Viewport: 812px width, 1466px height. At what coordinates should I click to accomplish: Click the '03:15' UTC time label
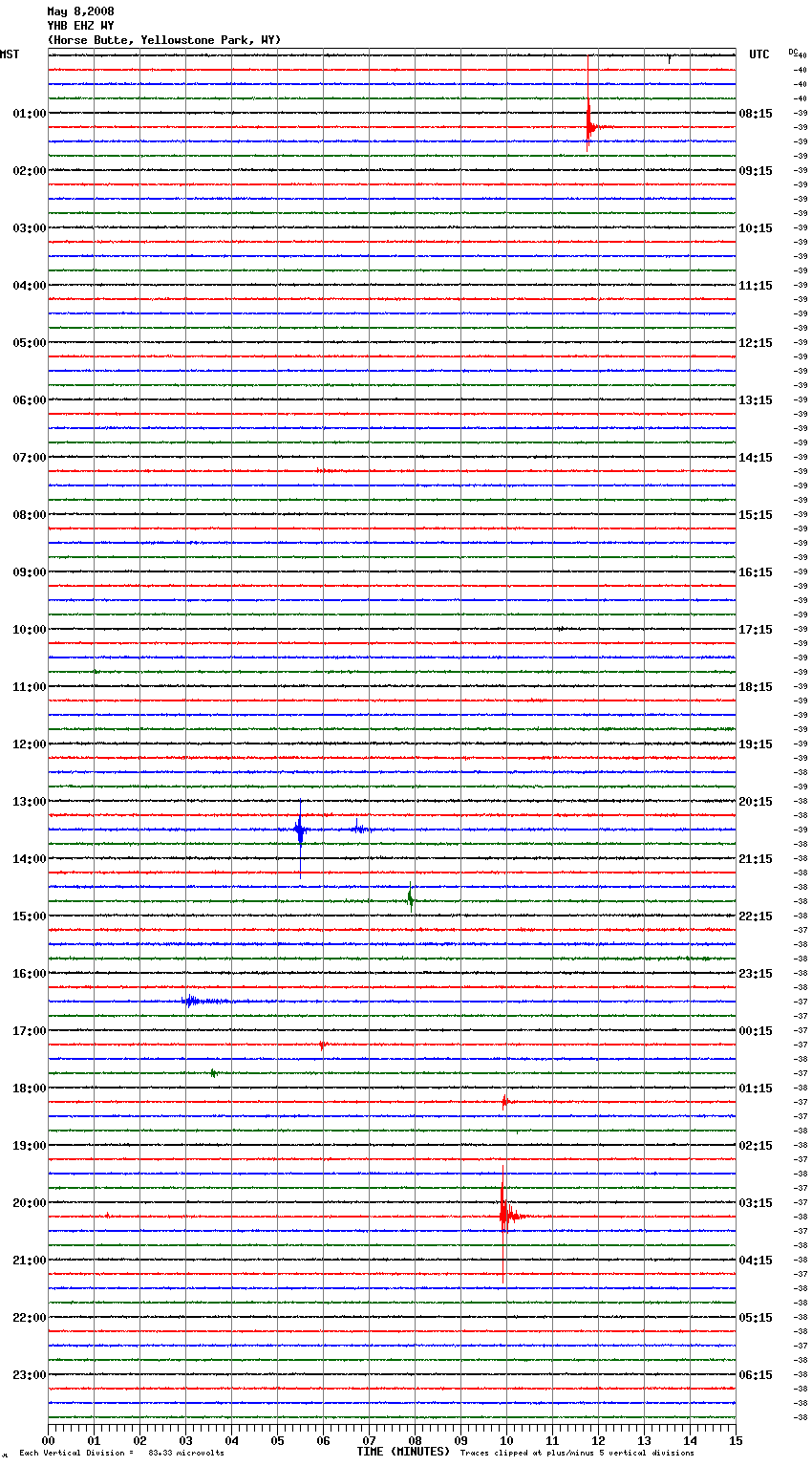coord(756,1202)
